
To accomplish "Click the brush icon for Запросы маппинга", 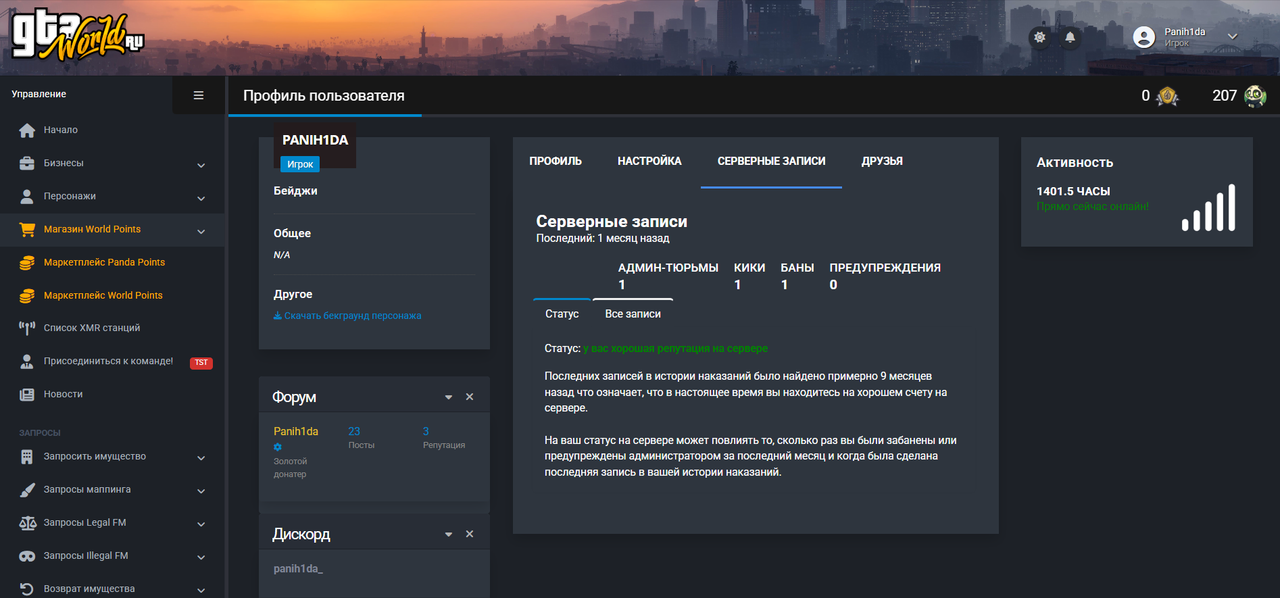I will pos(27,490).
